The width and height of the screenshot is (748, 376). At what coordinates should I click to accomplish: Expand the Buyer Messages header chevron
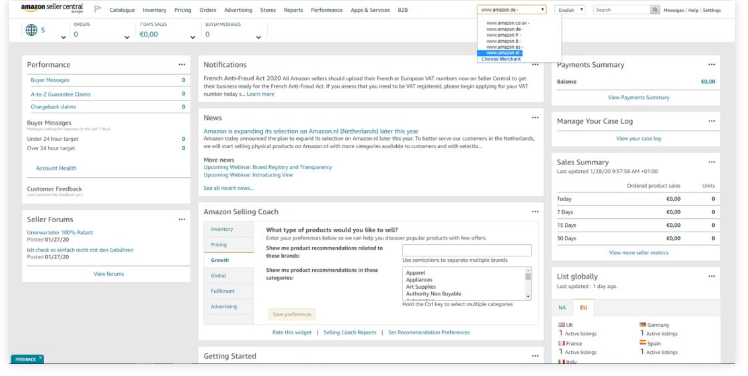(259, 37)
